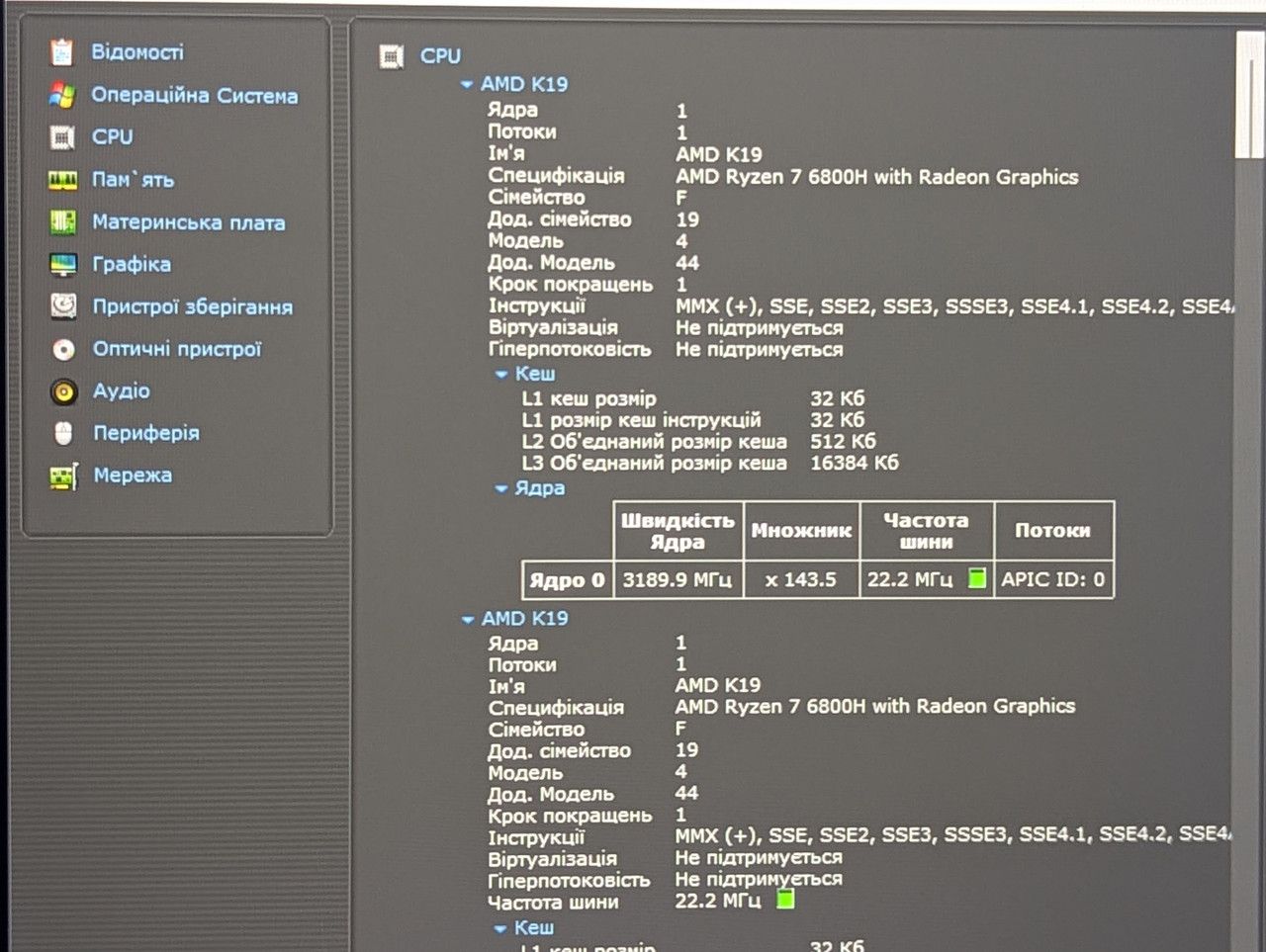This screenshot has height=952, width=1266.
Task: Collapse the second AMD K19 section
Action: pyautogui.click(x=468, y=620)
